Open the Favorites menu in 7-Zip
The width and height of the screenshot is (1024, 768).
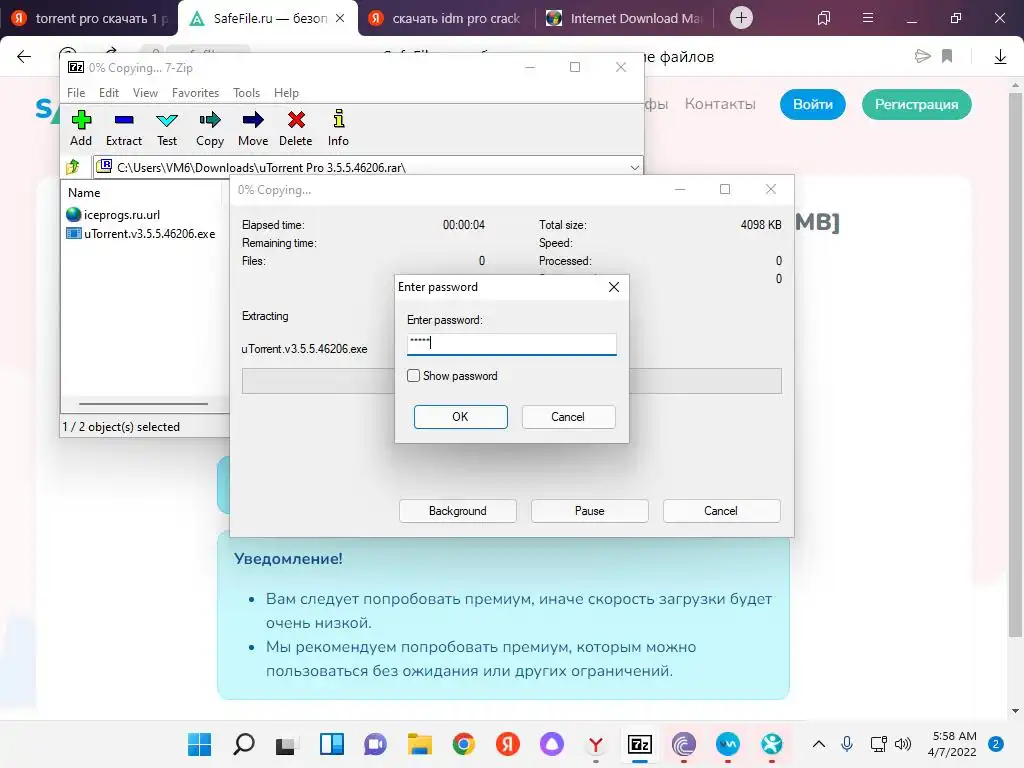tap(195, 93)
